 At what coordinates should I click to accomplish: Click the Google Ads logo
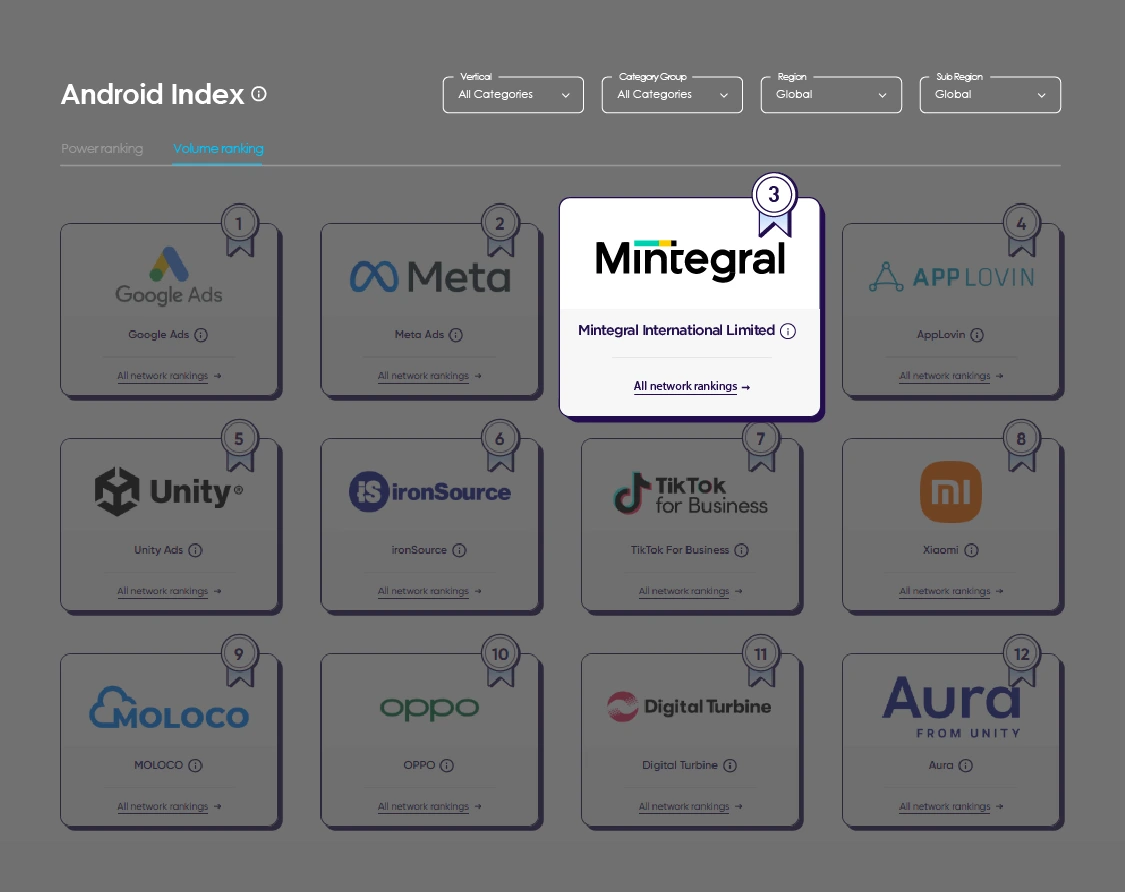coord(169,276)
